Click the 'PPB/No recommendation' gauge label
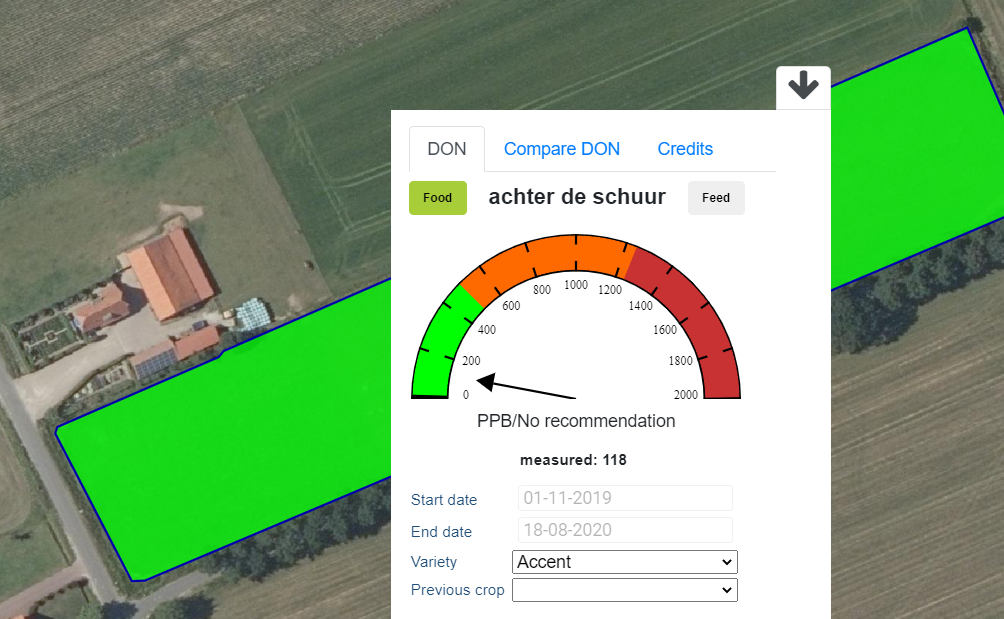Viewport: 1004px width, 619px height. (x=576, y=421)
